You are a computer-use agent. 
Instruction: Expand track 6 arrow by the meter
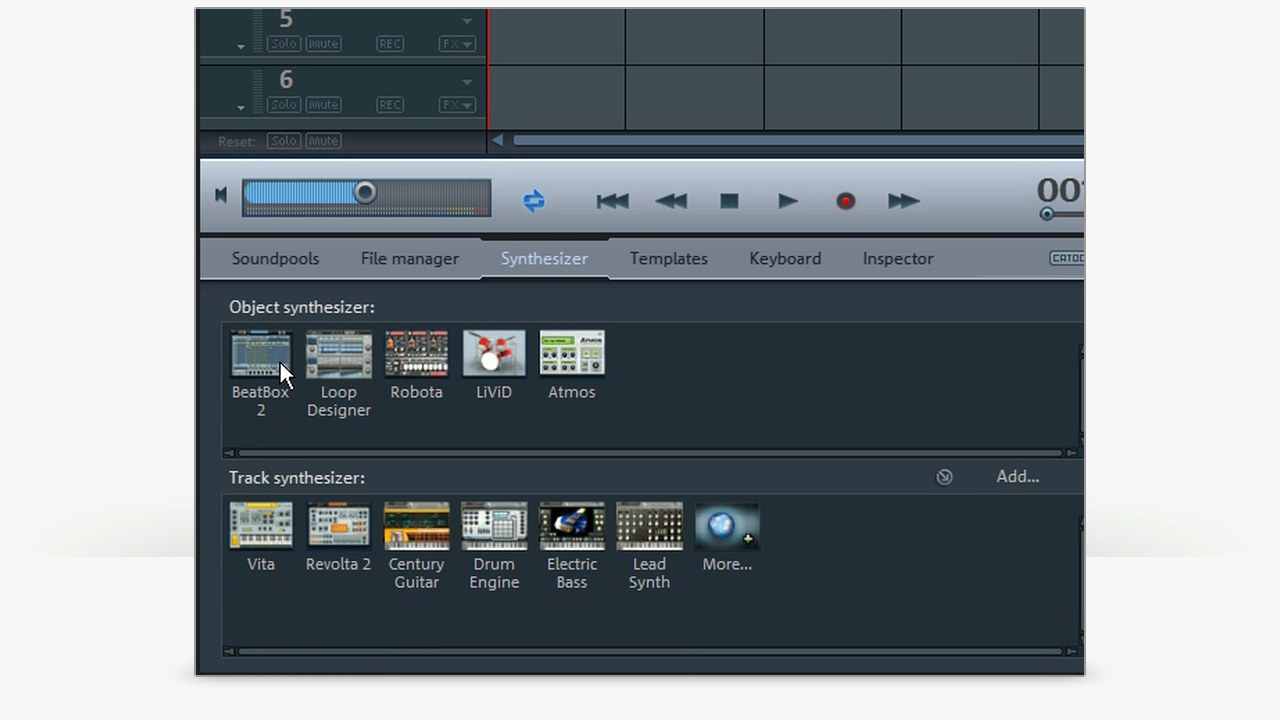tap(241, 108)
